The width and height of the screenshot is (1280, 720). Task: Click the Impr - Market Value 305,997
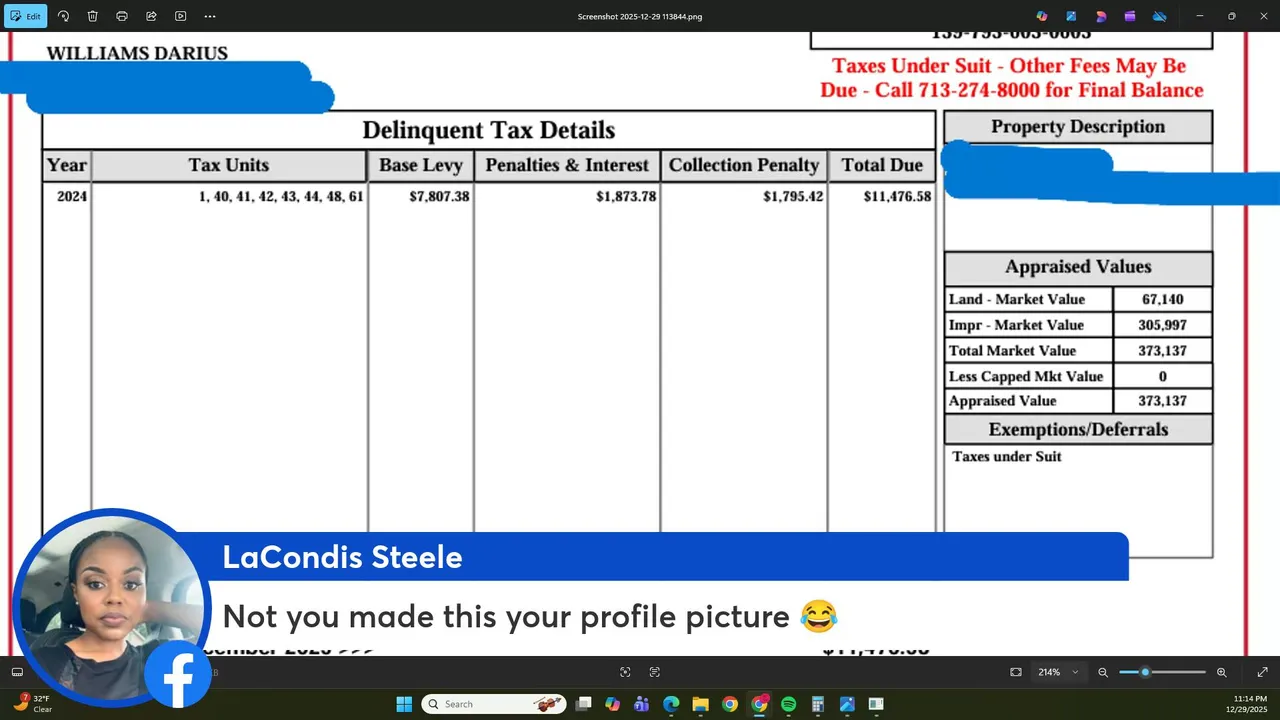click(1162, 325)
